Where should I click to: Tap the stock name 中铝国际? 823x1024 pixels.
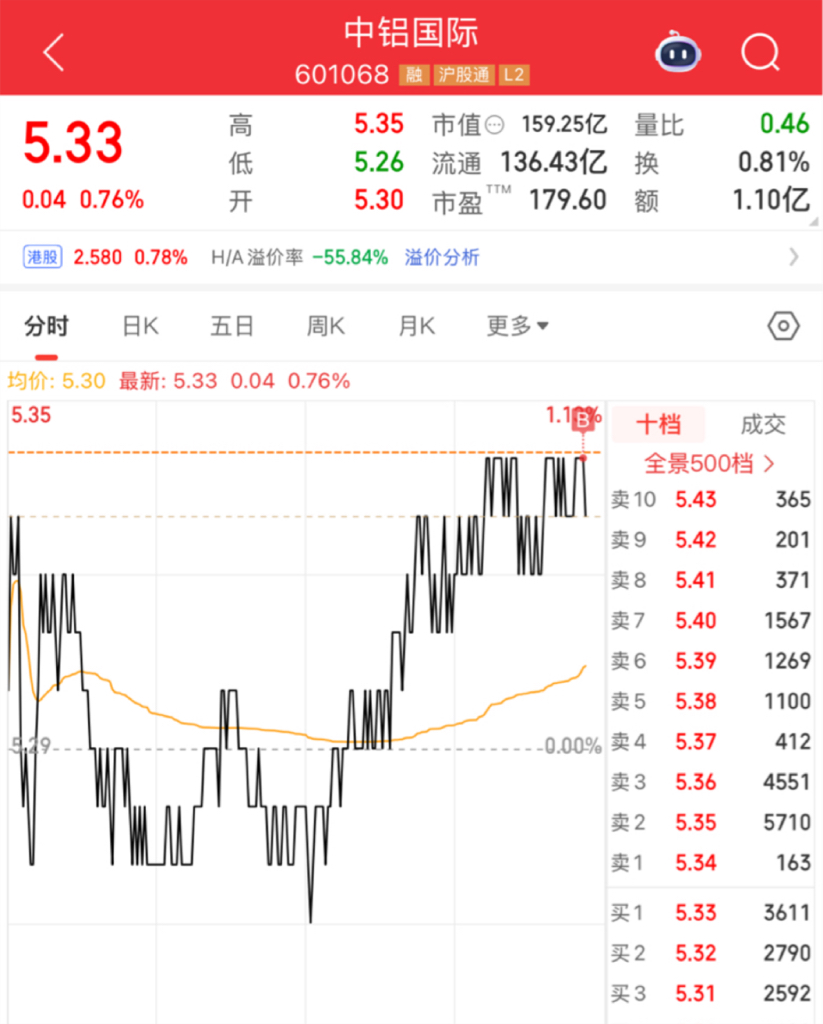pyautogui.click(x=412, y=33)
